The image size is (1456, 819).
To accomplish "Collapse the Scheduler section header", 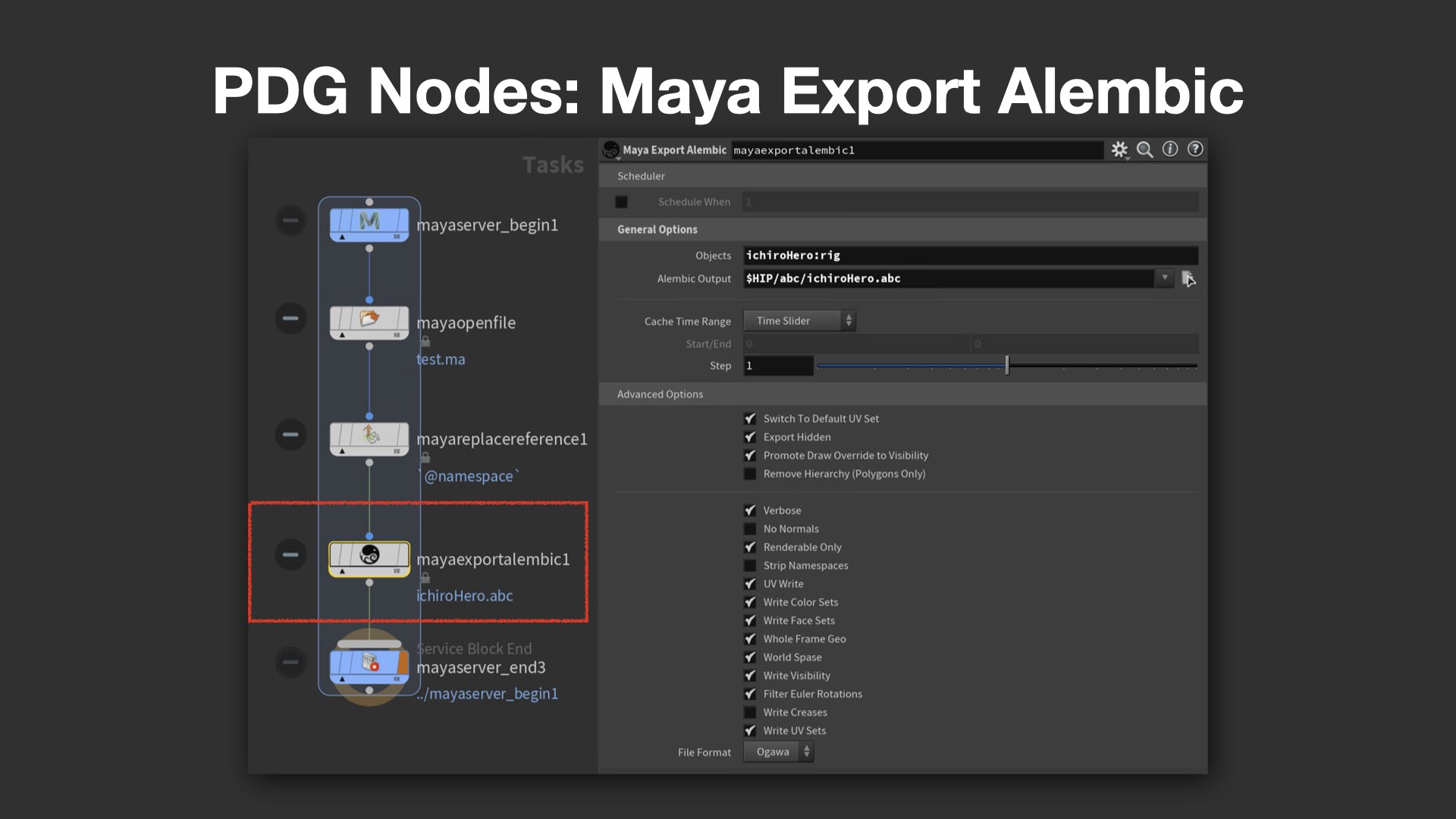I will coord(902,176).
